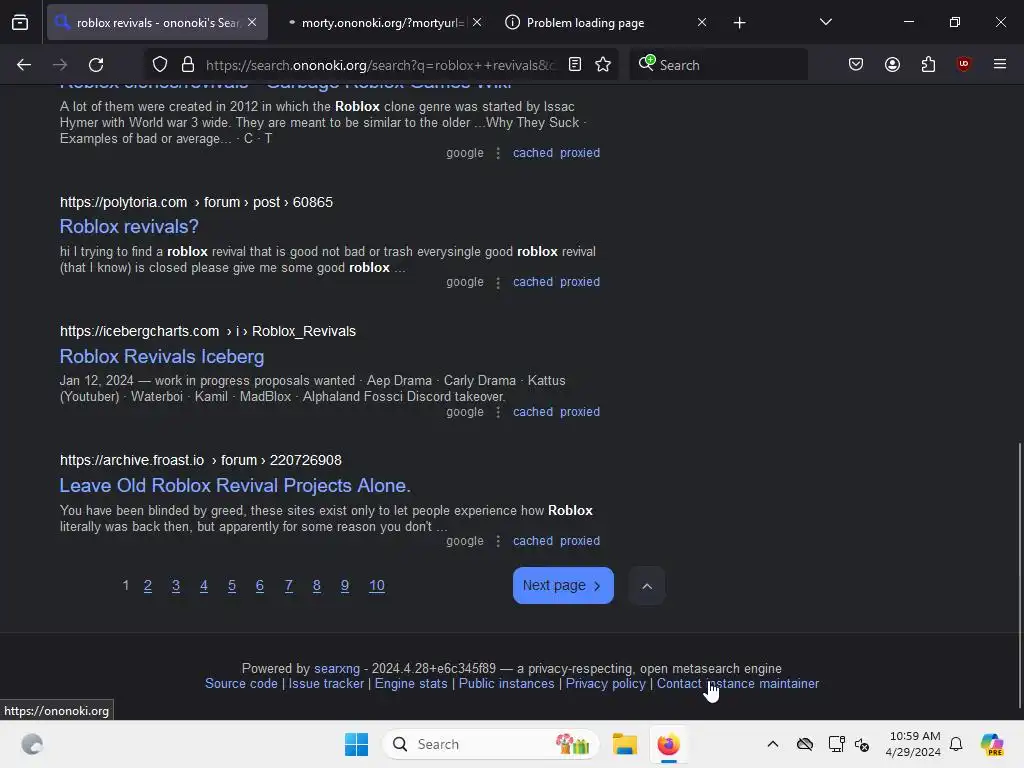
Task: View site security padlock info
Action: coord(188,65)
